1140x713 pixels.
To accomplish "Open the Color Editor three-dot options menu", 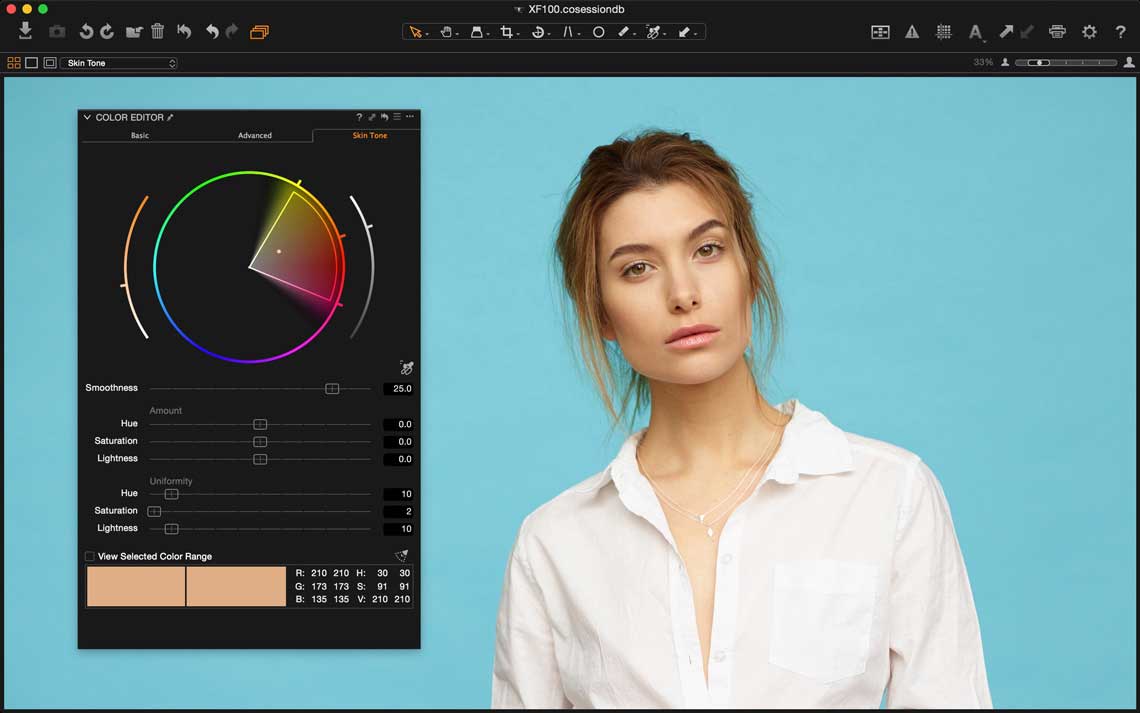I will coord(409,117).
